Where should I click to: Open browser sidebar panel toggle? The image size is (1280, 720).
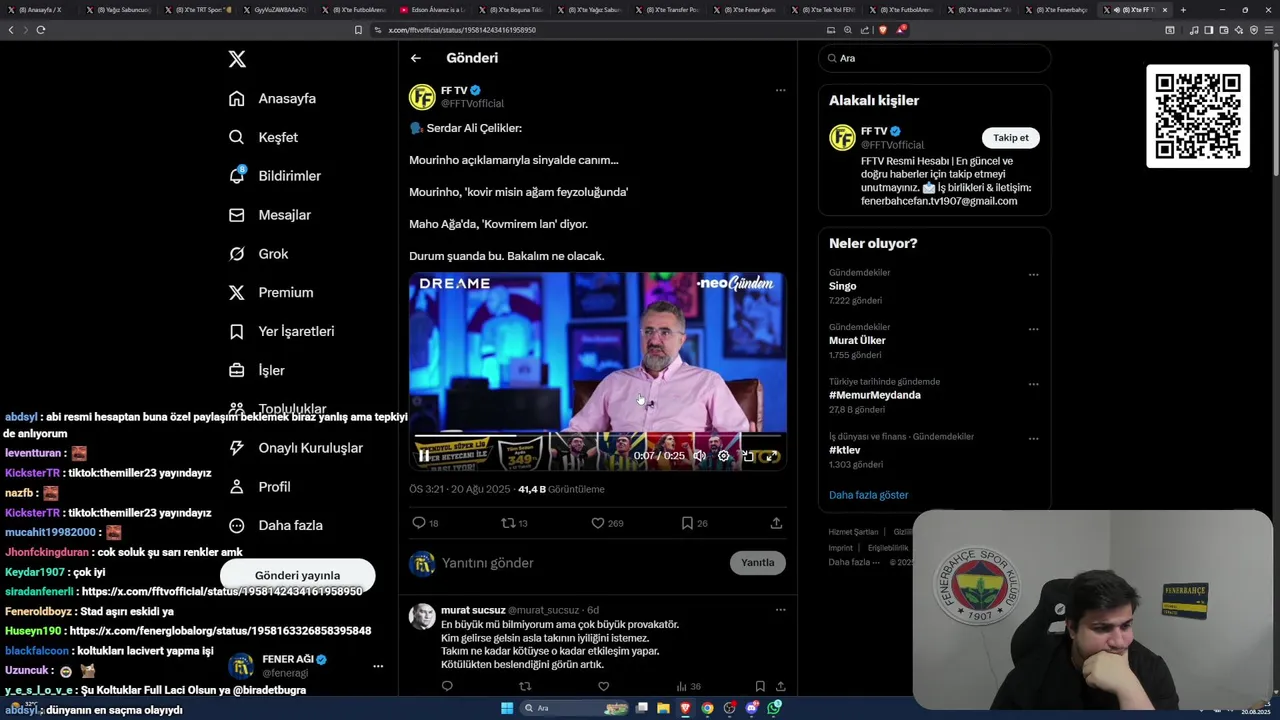coord(1209,30)
